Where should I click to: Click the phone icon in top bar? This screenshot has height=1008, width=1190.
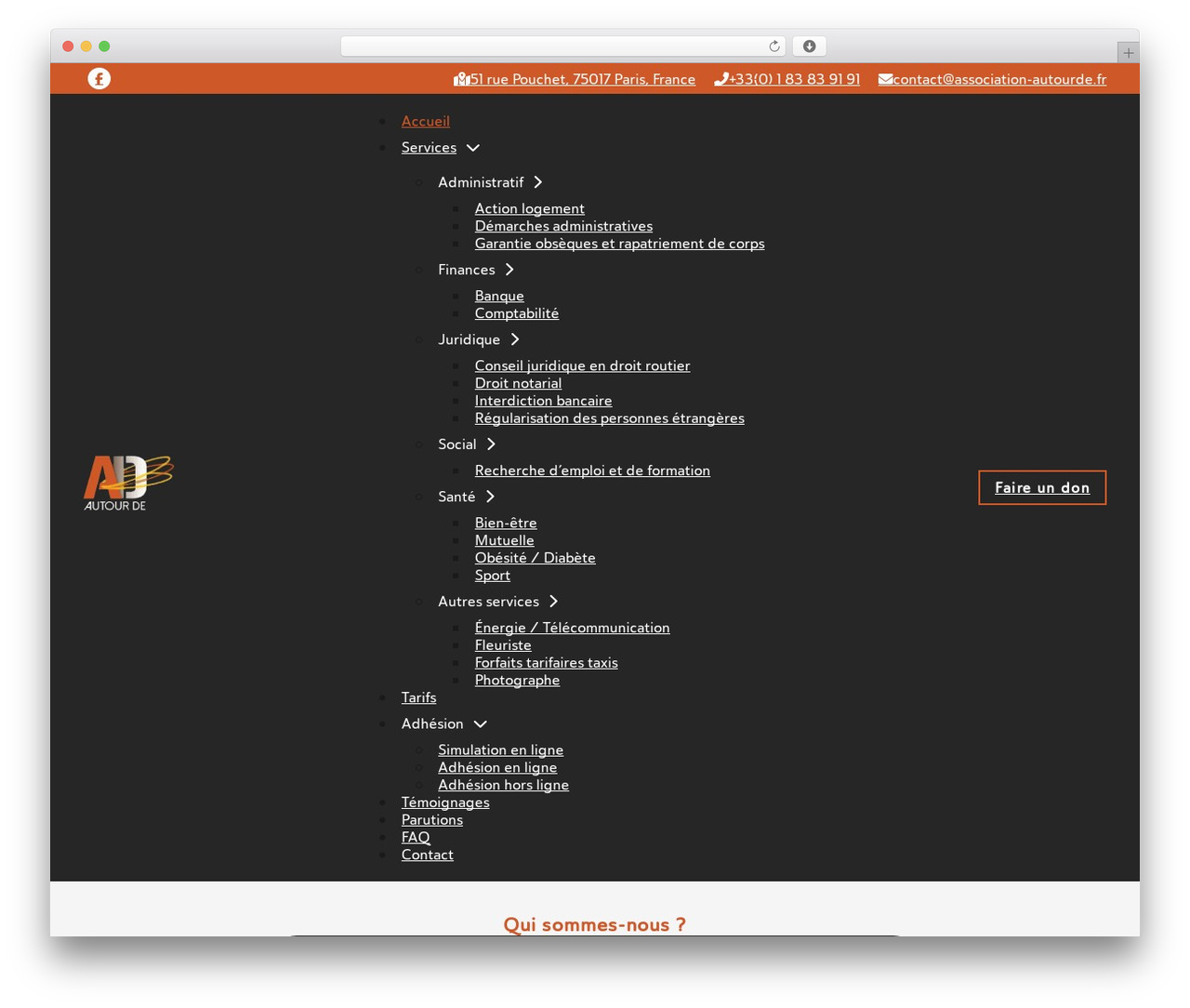click(721, 79)
